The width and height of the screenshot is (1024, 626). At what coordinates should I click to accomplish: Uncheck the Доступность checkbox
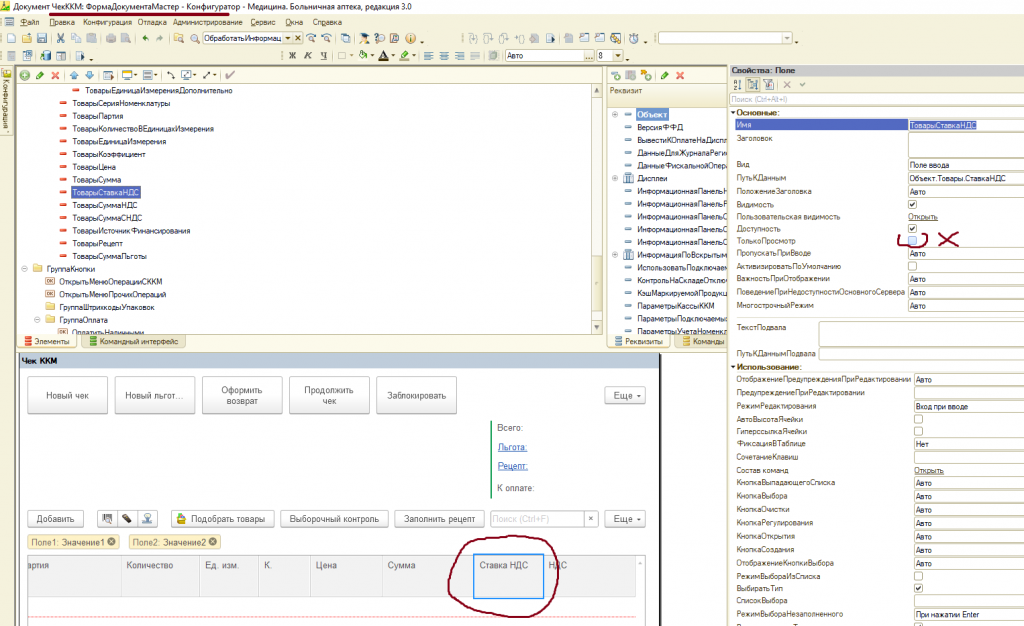tap(912, 228)
